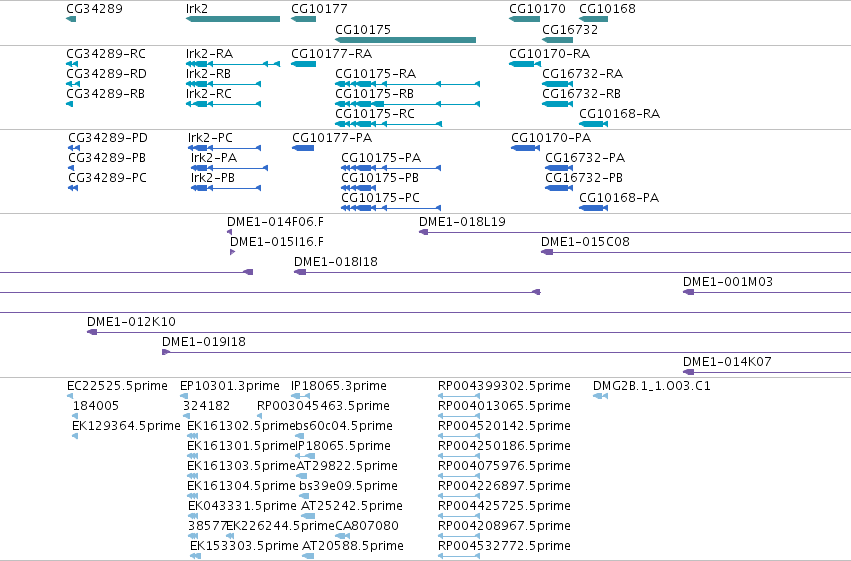Click clone DME1-018I18
The image size is (851, 561).
point(336,262)
